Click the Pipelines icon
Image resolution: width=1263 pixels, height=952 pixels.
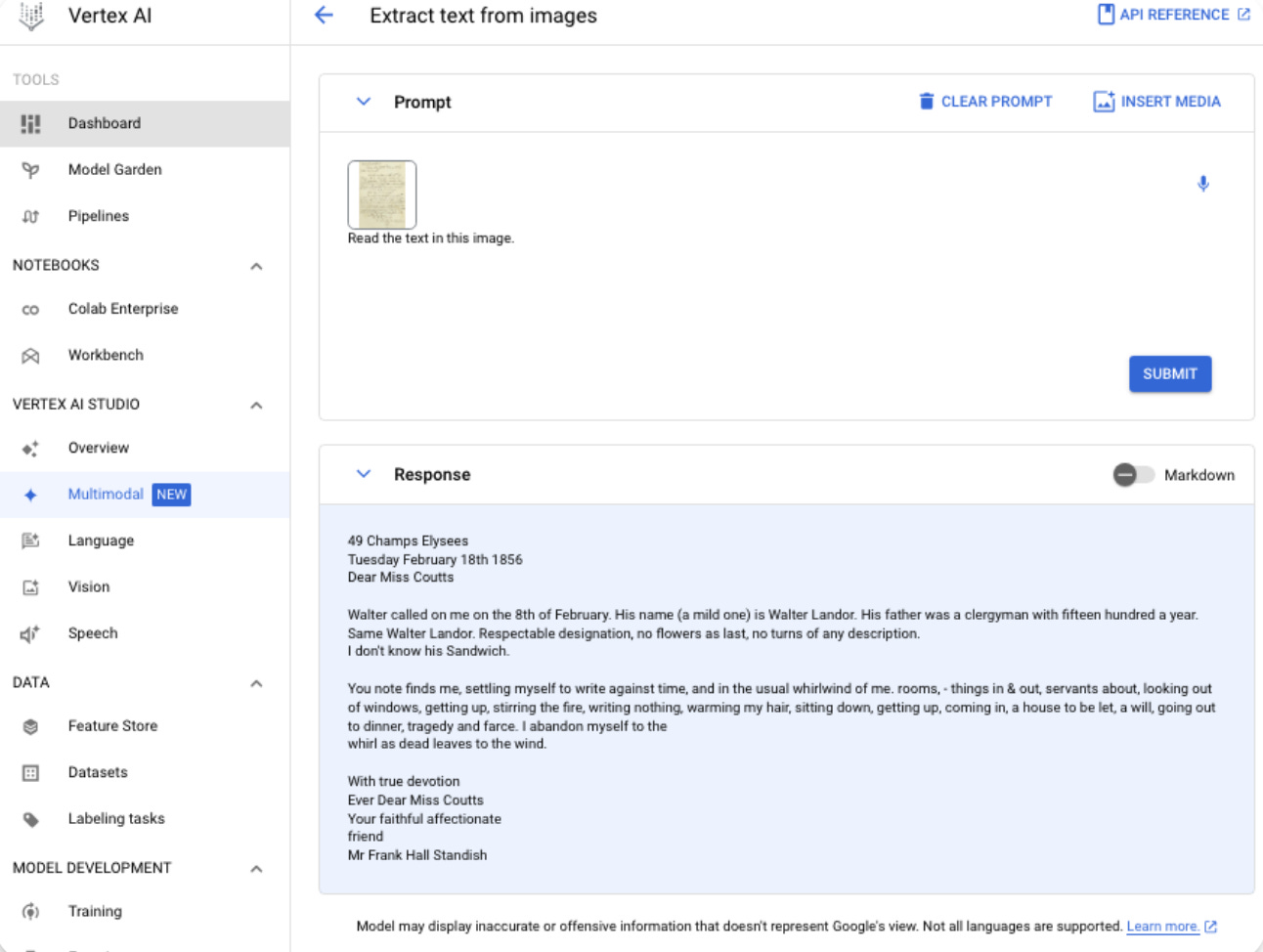[31, 216]
